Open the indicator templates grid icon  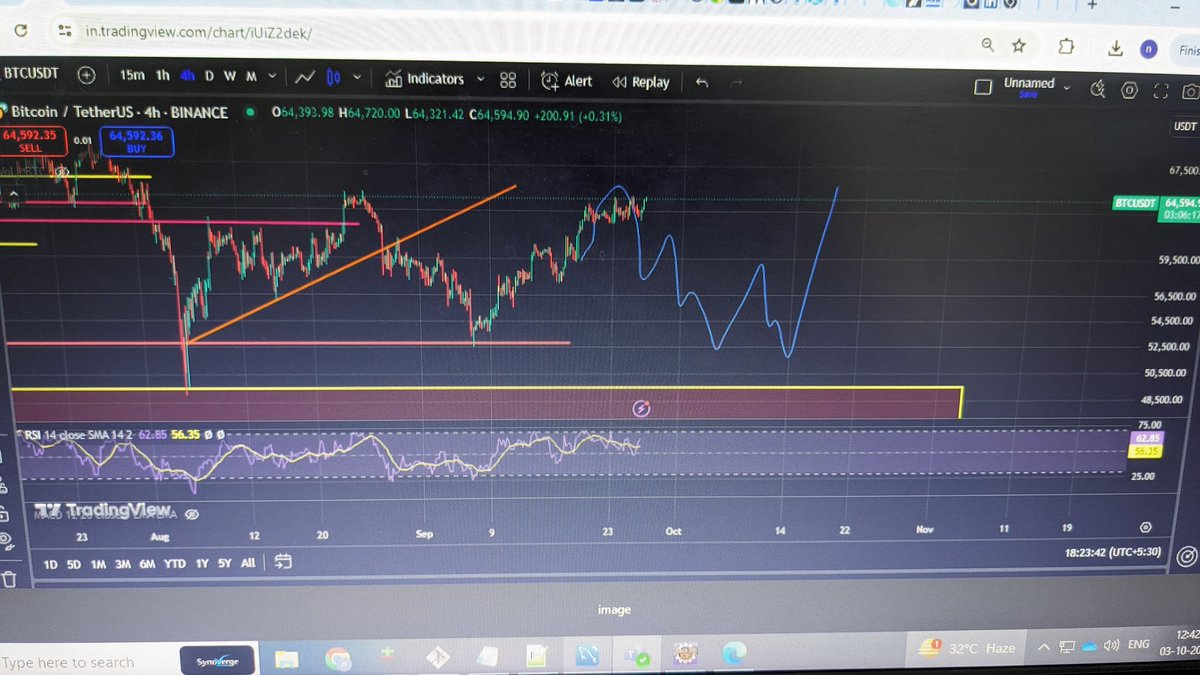coord(508,80)
